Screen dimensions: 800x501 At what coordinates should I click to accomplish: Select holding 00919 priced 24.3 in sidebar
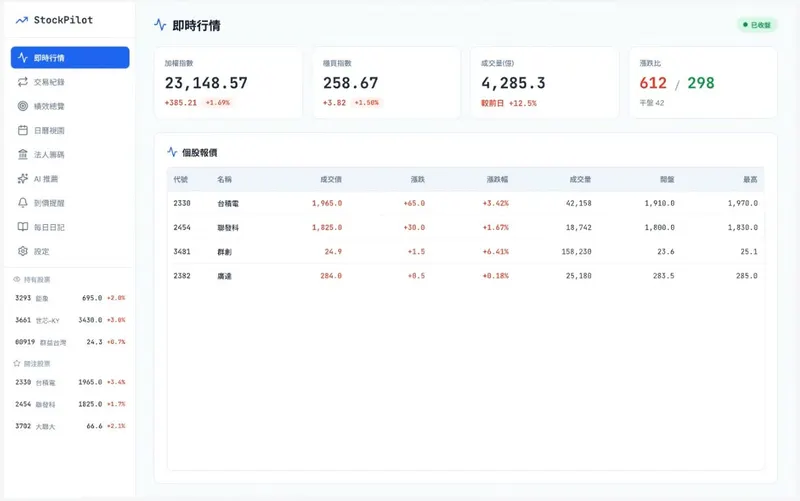[x=70, y=342]
